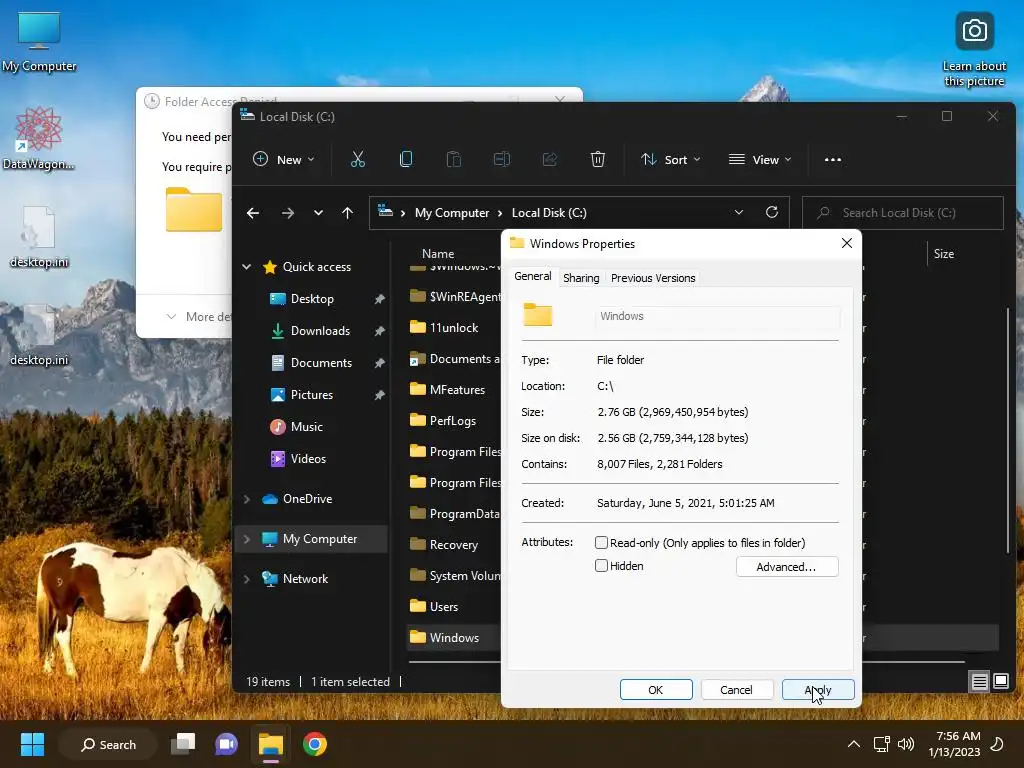Select Documents in Quick access

tap(321, 363)
